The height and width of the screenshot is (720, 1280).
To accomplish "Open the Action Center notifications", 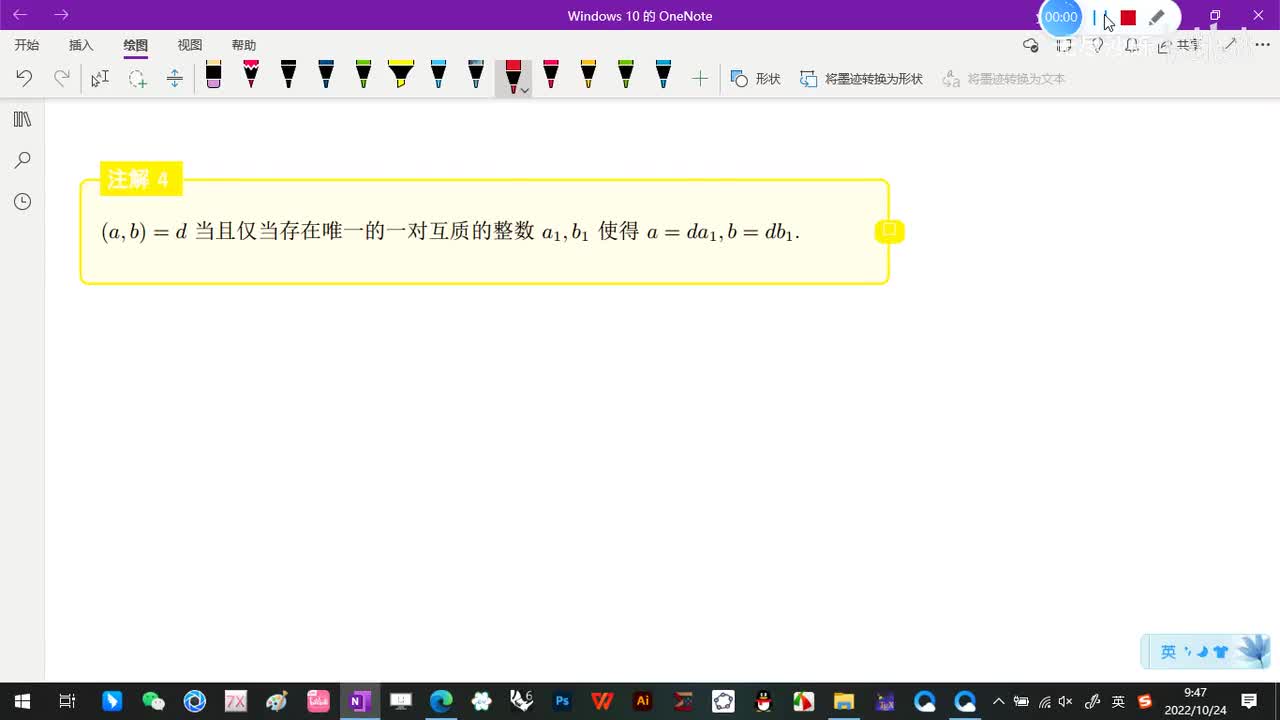I will pyautogui.click(x=1249, y=701).
